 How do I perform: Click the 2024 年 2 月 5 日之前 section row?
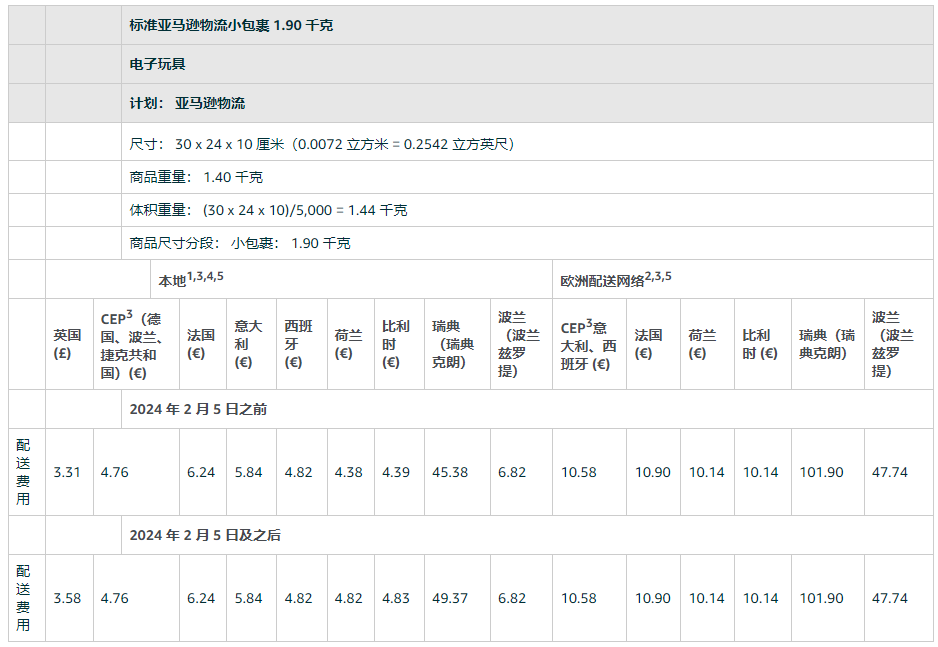(198, 409)
